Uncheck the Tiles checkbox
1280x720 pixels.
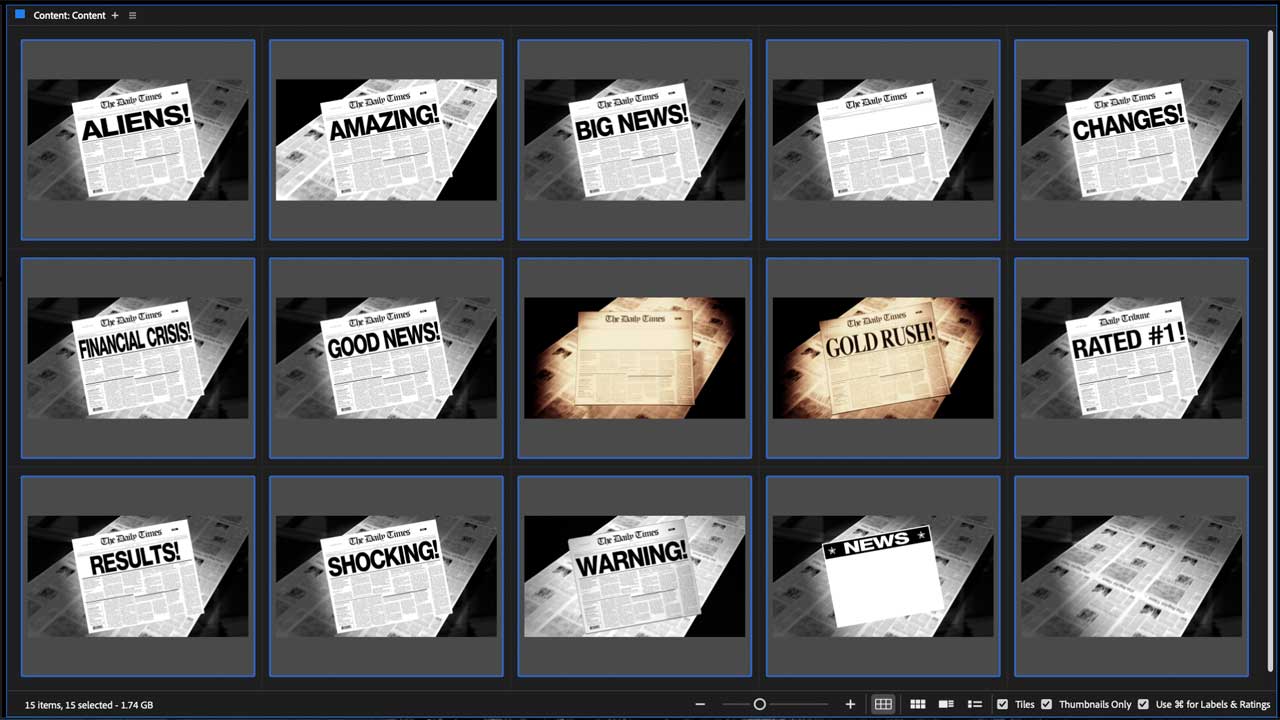1003,704
